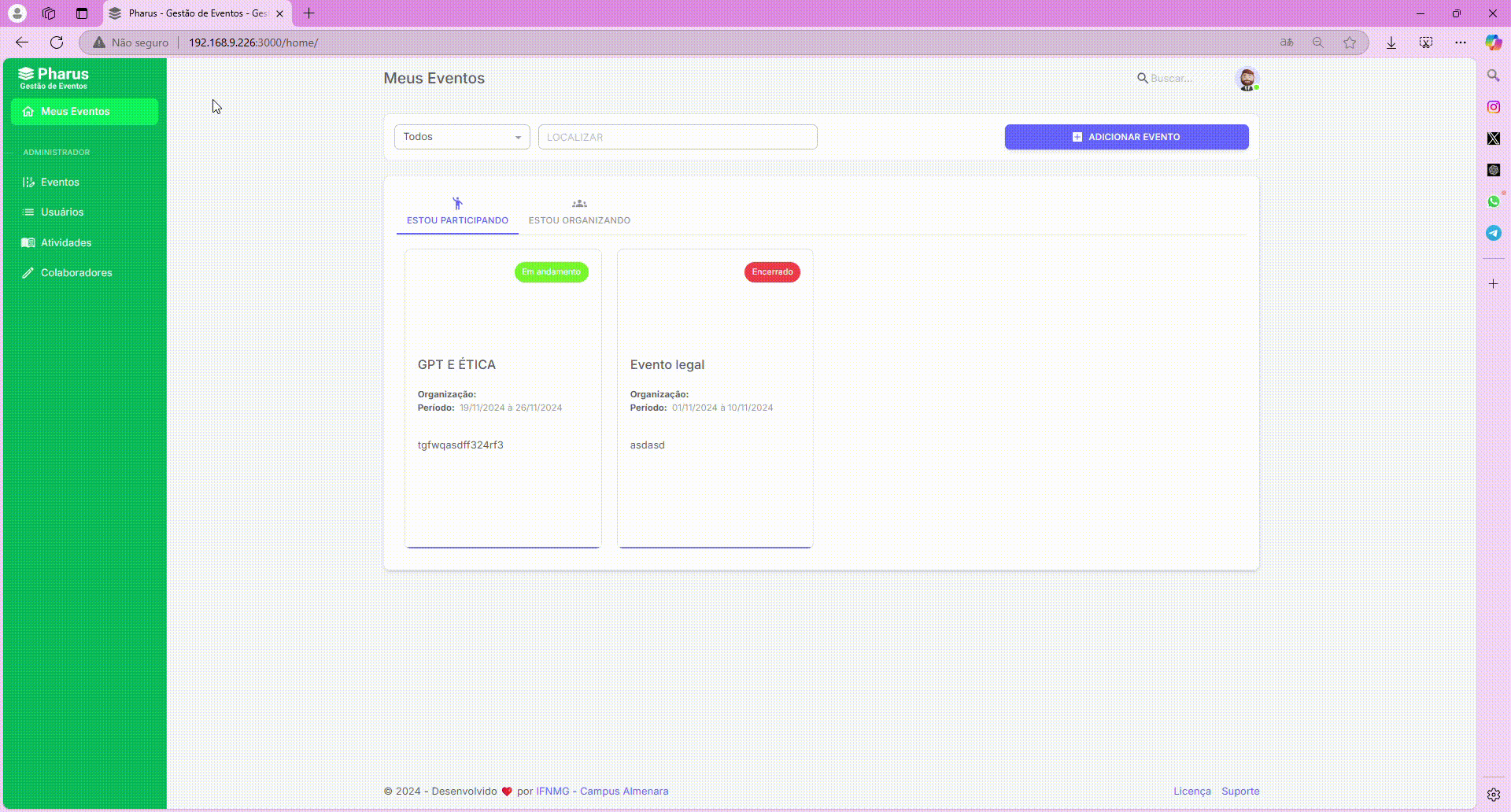The width and height of the screenshot is (1511, 812).
Task: Add a new sidebar app with plus
Action: [x=1493, y=283]
